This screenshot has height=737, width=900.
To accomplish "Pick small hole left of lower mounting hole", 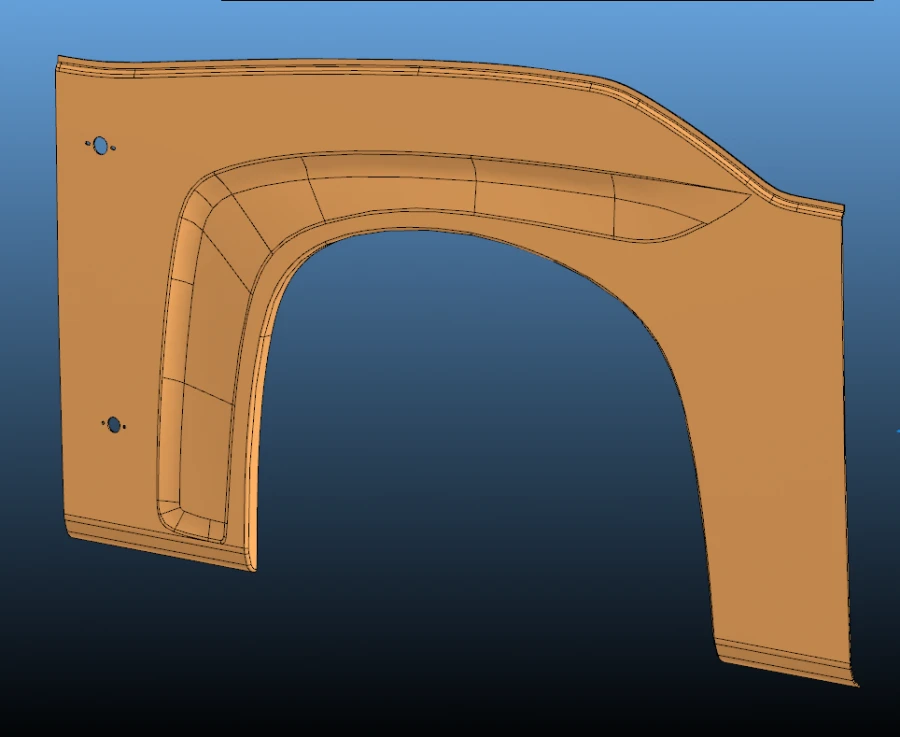I will pyautogui.click(x=104, y=423).
